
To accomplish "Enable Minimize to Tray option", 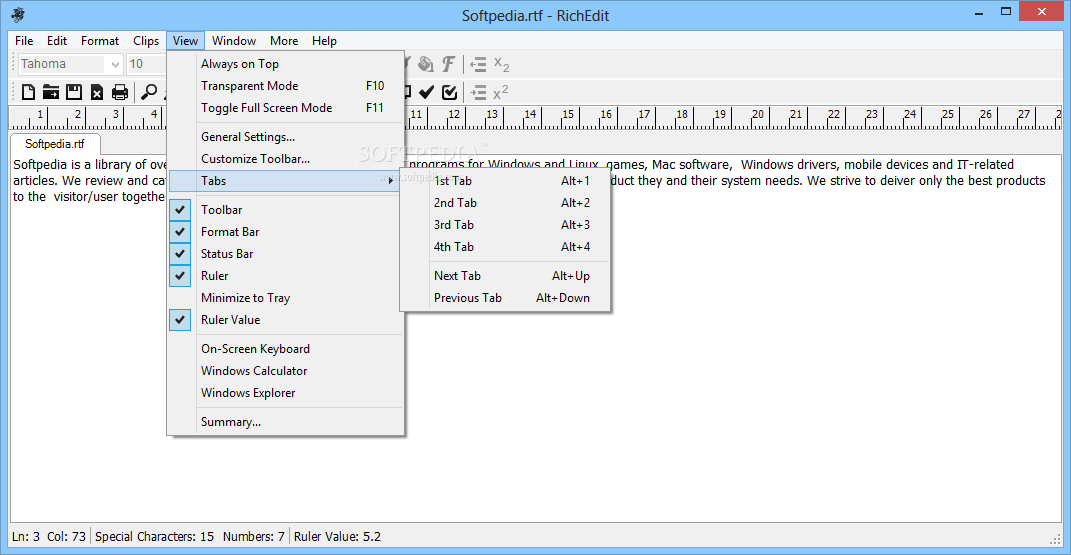I will tap(286, 298).
